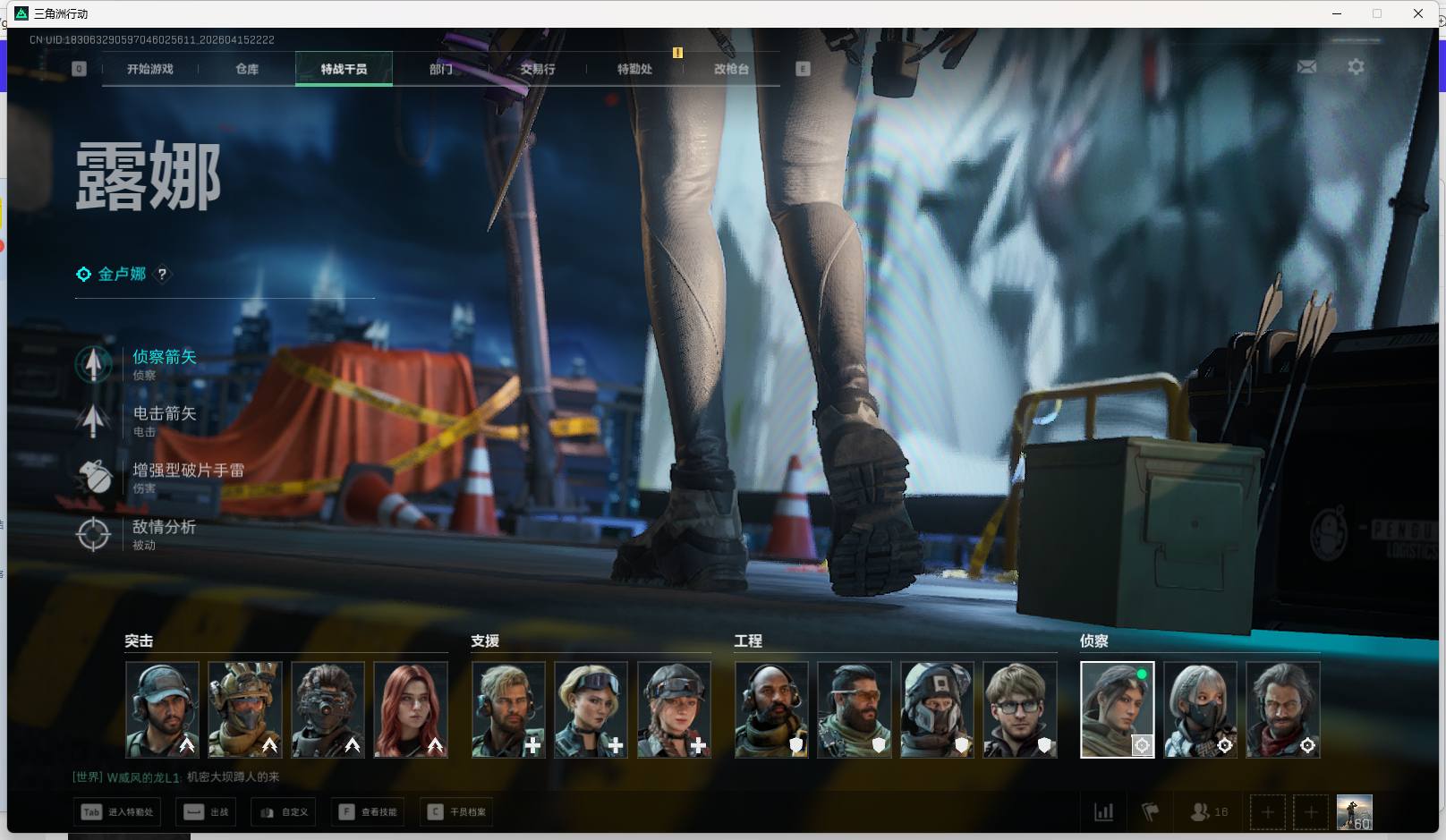The width and height of the screenshot is (1446, 840).
Task: Select the 特战干员 tab
Action: (344, 69)
